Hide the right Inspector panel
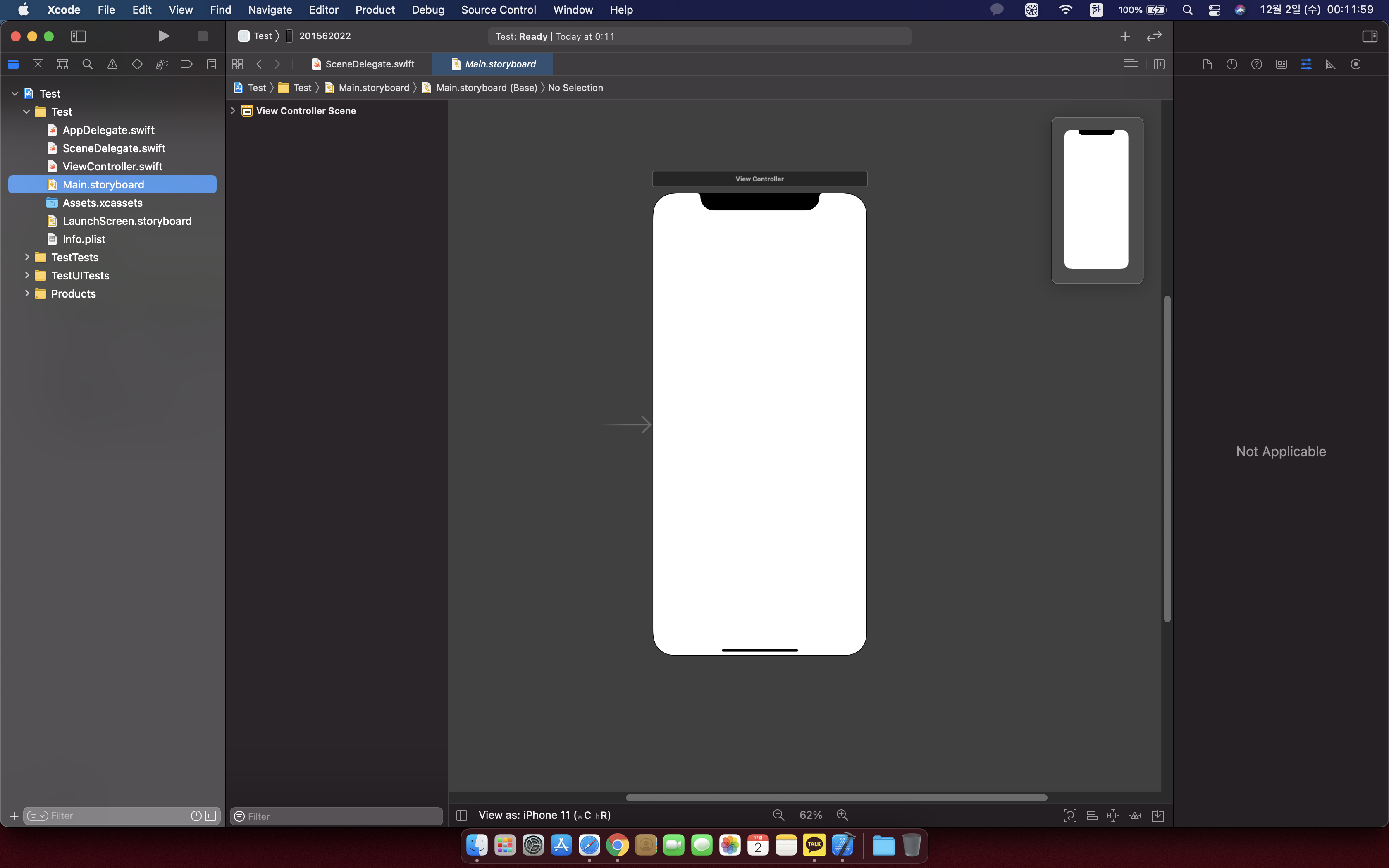The image size is (1389, 868). pyautogui.click(x=1370, y=36)
